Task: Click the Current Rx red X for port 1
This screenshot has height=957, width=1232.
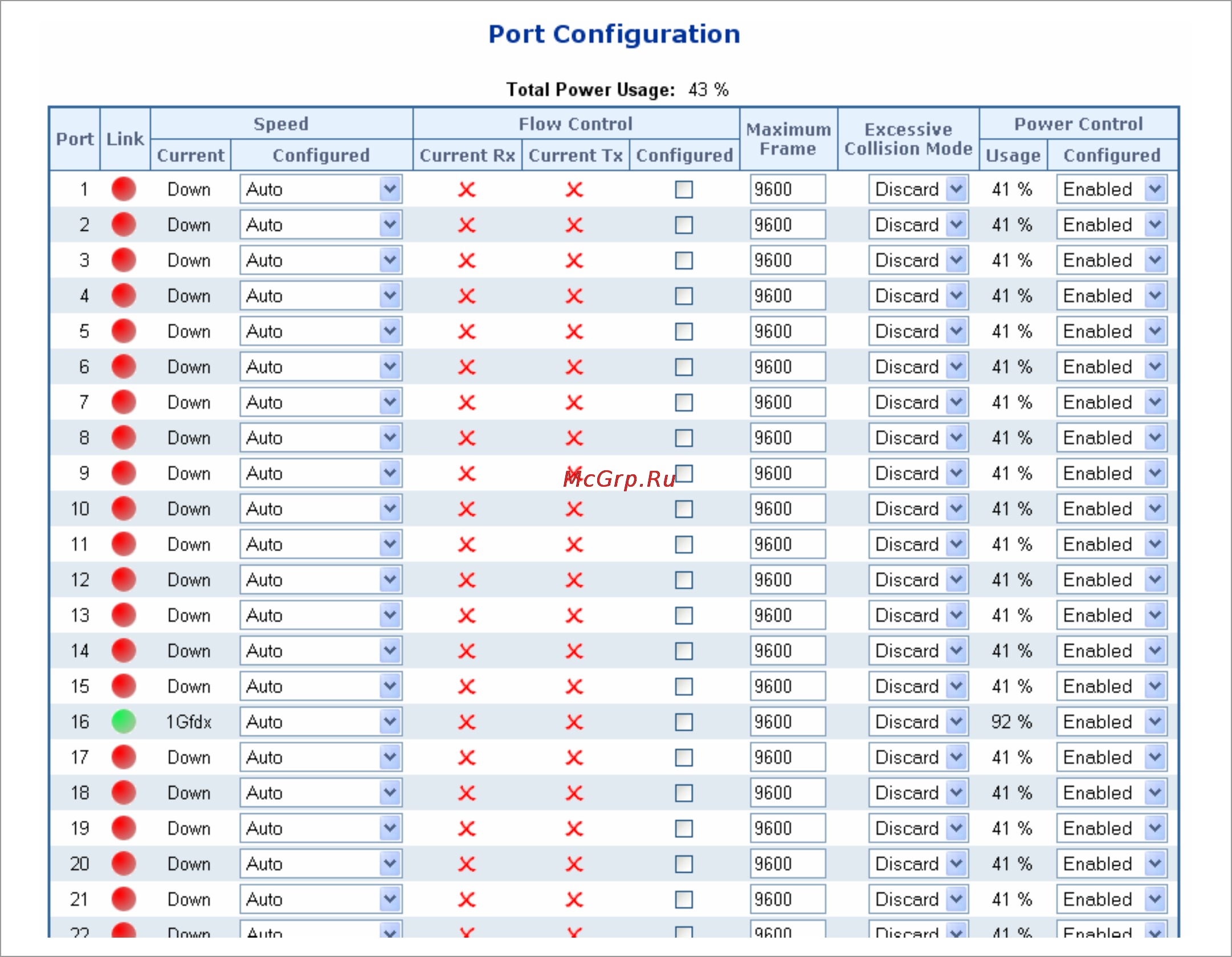Action: point(467,189)
